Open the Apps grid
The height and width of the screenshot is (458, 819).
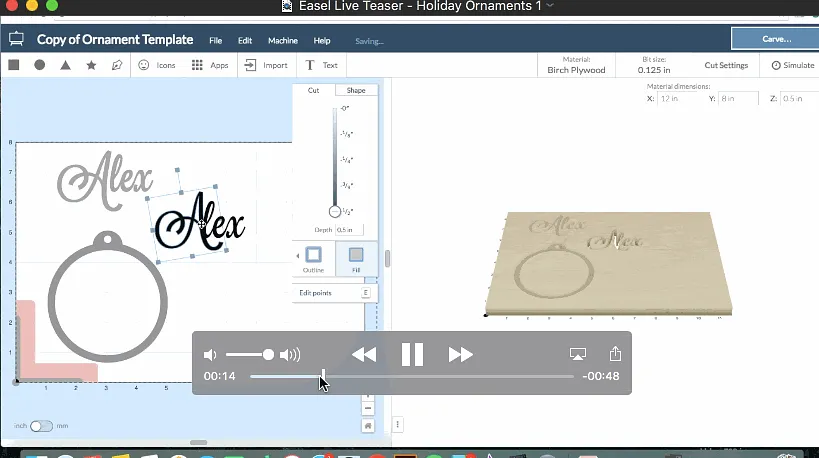pyautogui.click(x=210, y=65)
